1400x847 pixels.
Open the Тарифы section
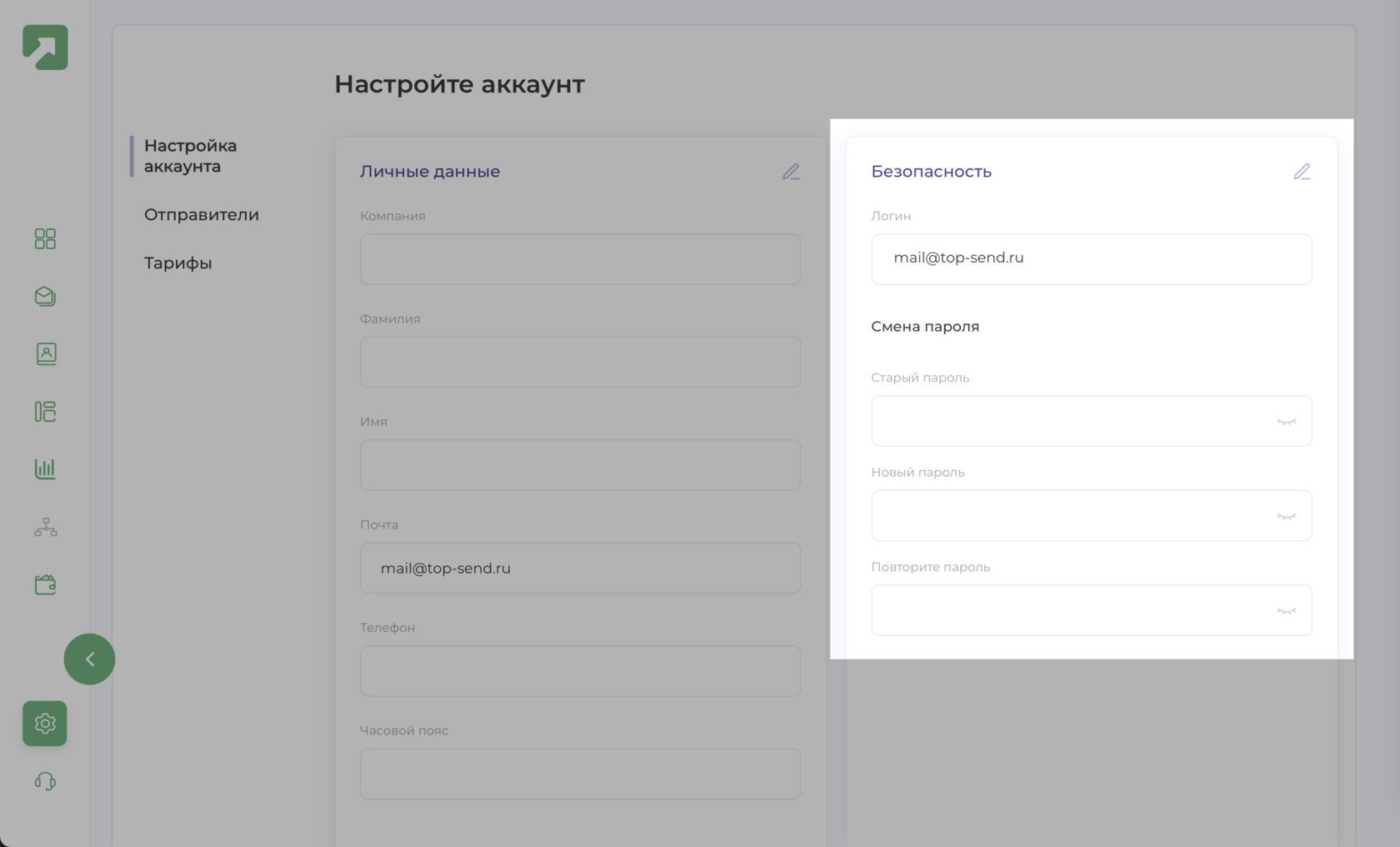point(177,263)
